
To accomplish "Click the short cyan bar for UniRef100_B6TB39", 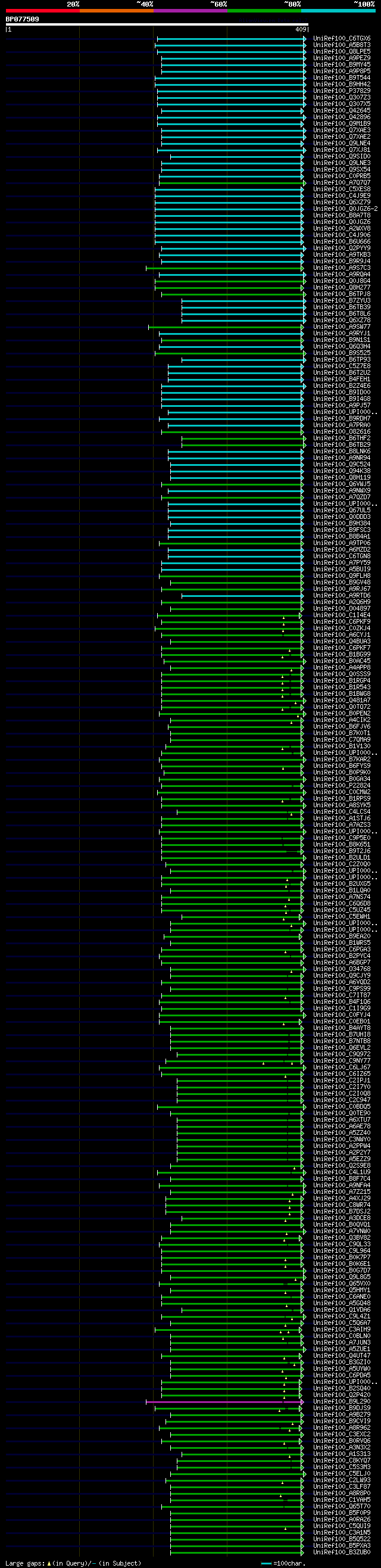I will (242, 307).
